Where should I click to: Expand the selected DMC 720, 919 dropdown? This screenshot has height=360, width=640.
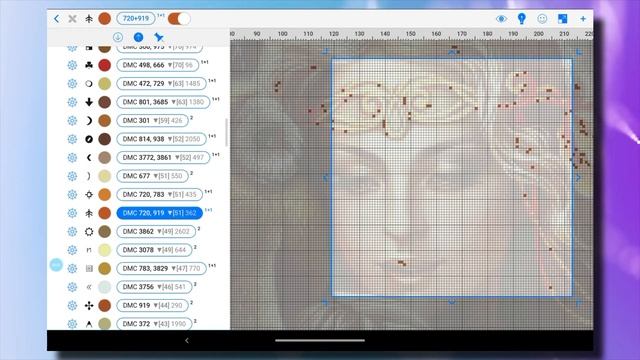[160, 213]
